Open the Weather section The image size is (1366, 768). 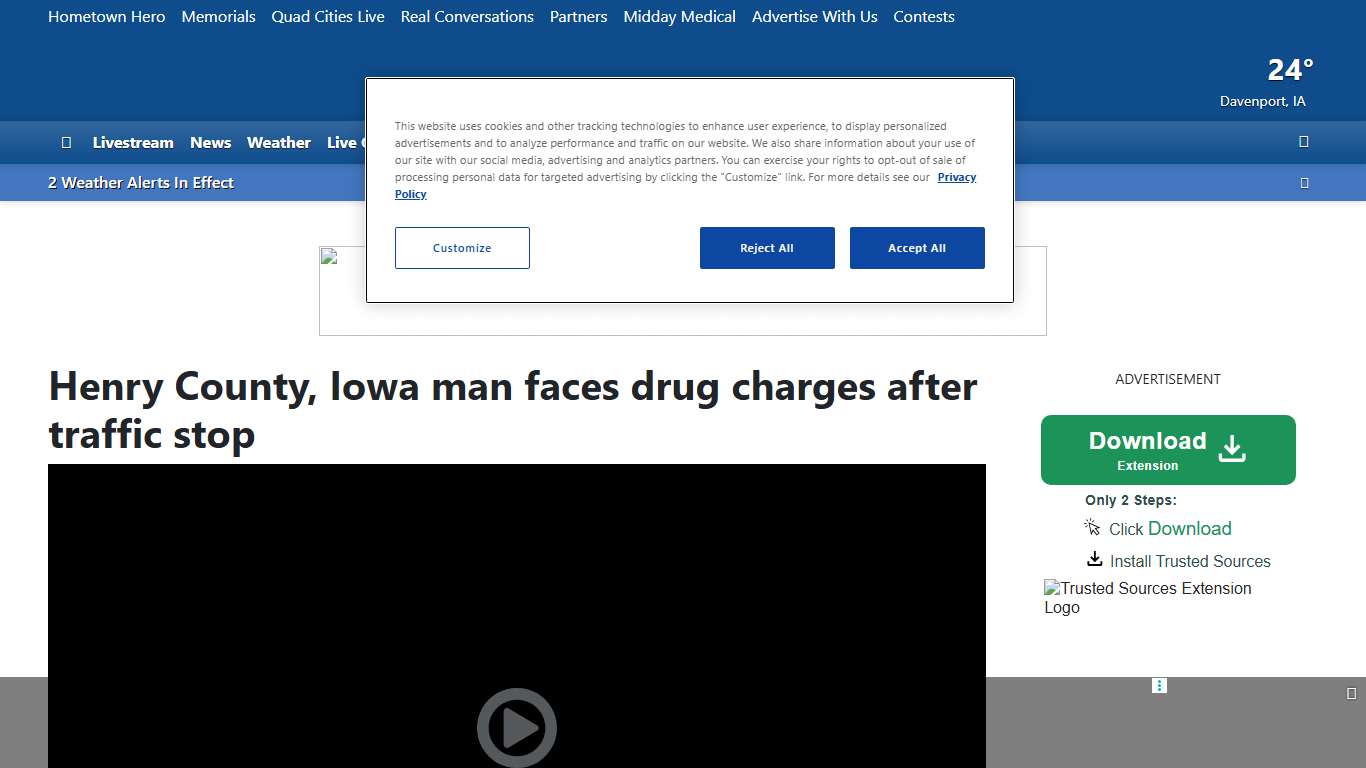click(x=278, y=142)
